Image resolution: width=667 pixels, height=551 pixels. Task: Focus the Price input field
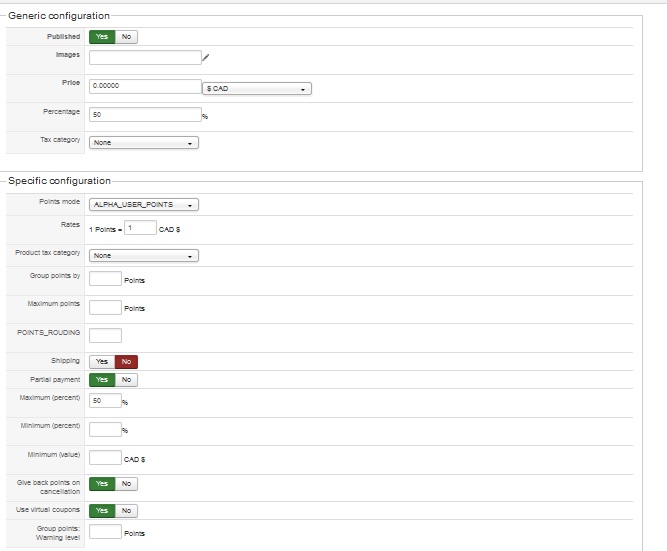[x=145, y=87]
